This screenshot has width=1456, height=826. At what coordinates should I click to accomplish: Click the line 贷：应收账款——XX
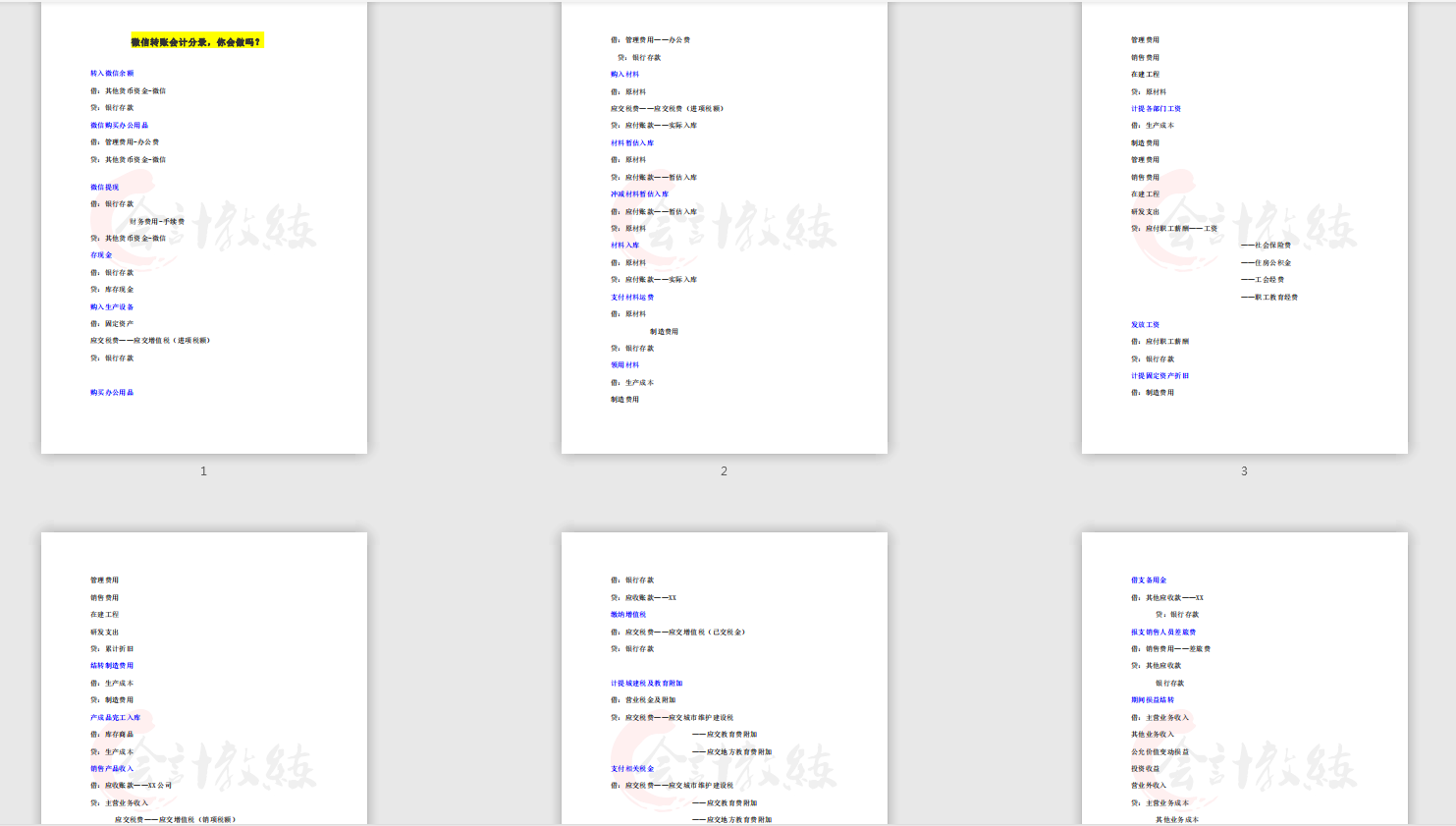644,598
